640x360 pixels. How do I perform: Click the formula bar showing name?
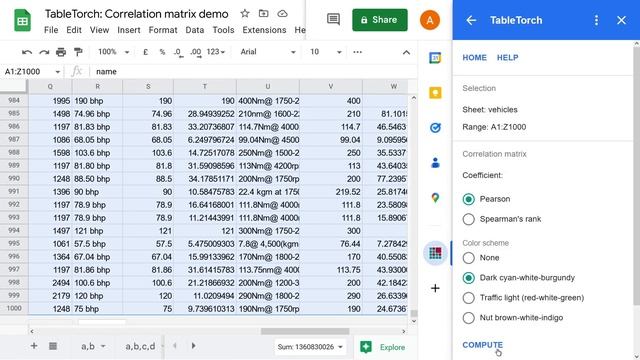coord(253,72)
